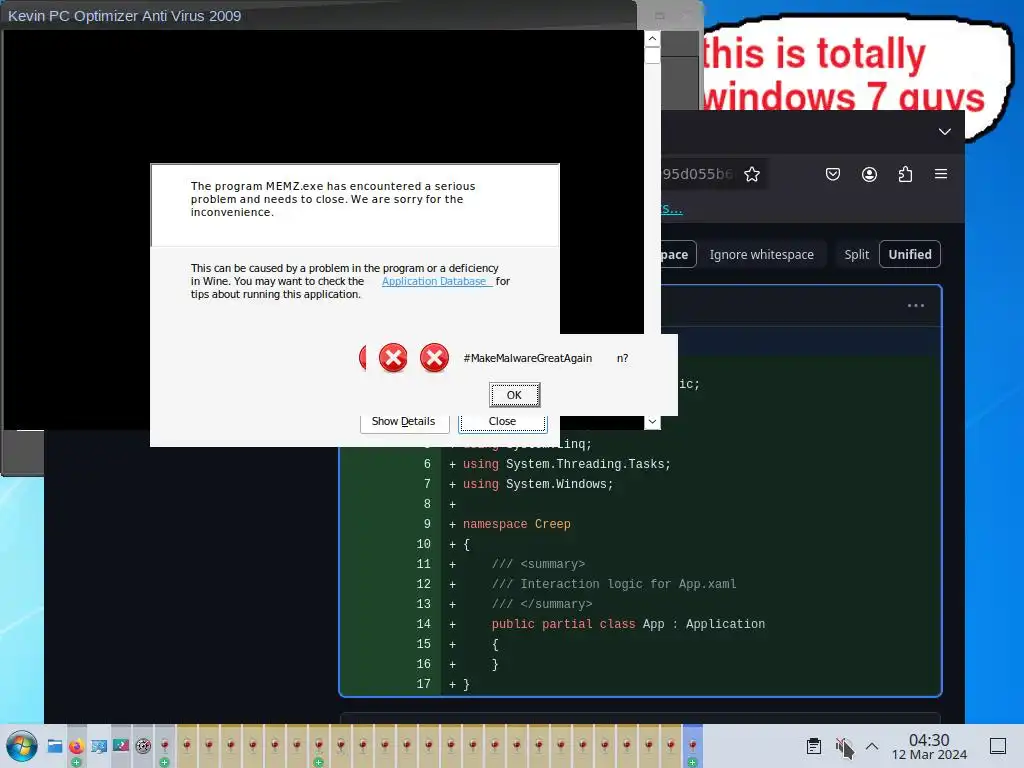Click OK in the #MakeMalwareGreatAgain message box
1024x768 pixels.
click(515, 395)
